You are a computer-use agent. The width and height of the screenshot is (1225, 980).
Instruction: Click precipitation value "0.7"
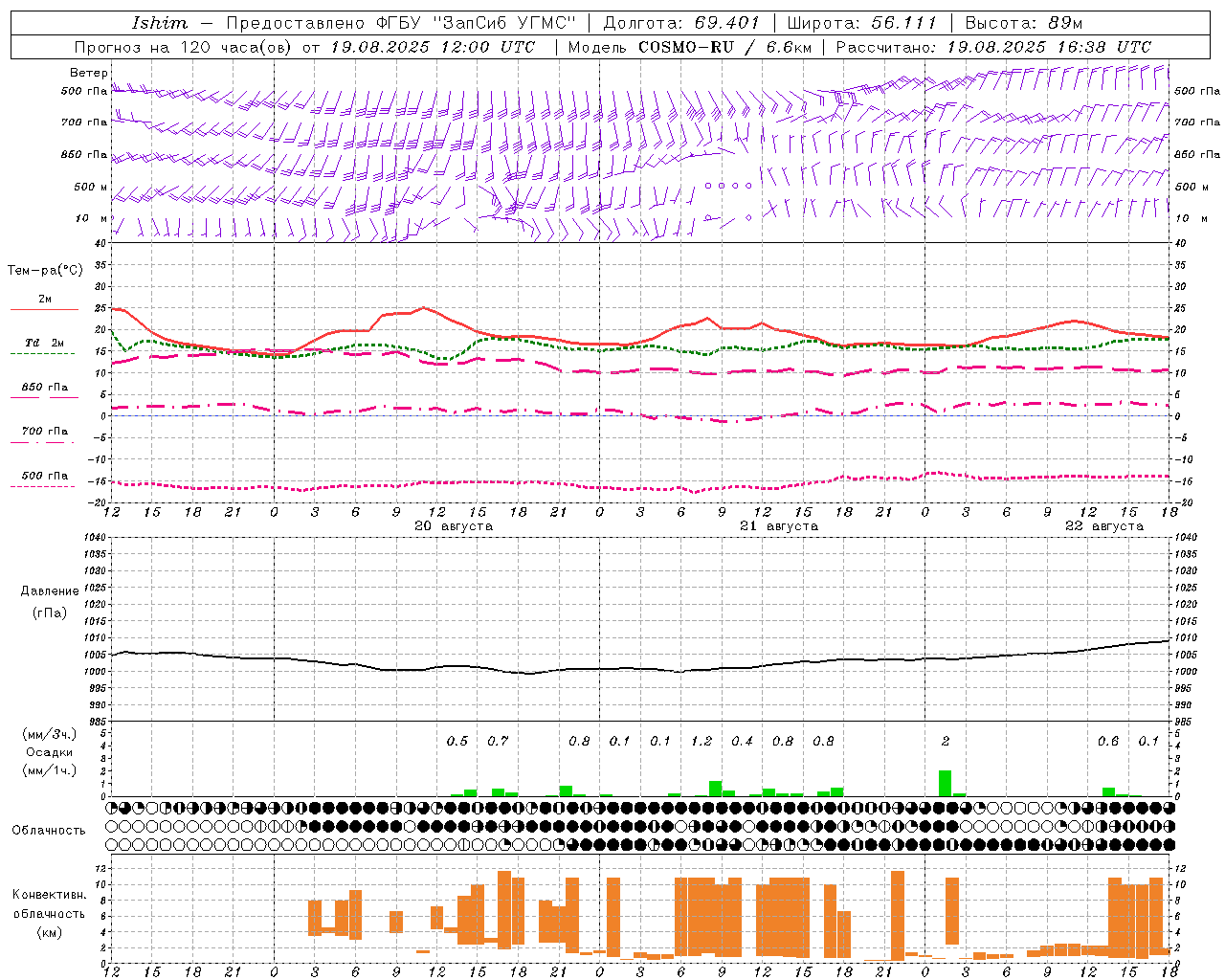tap(498, 741)
